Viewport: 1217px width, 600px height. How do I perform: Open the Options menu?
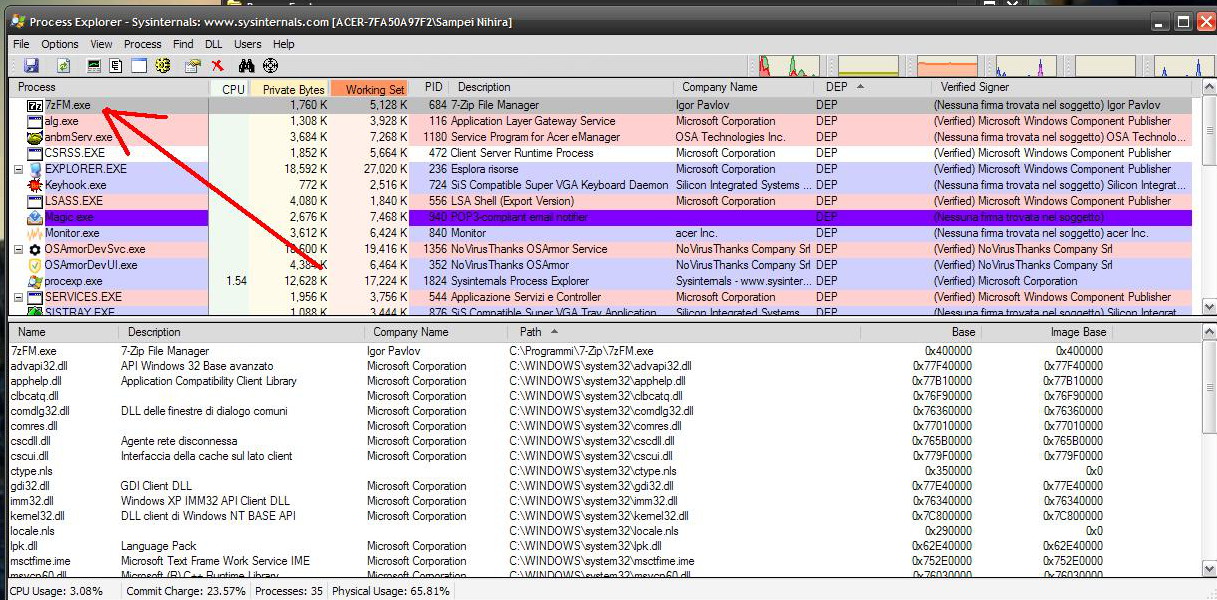(x=60, y=44)
